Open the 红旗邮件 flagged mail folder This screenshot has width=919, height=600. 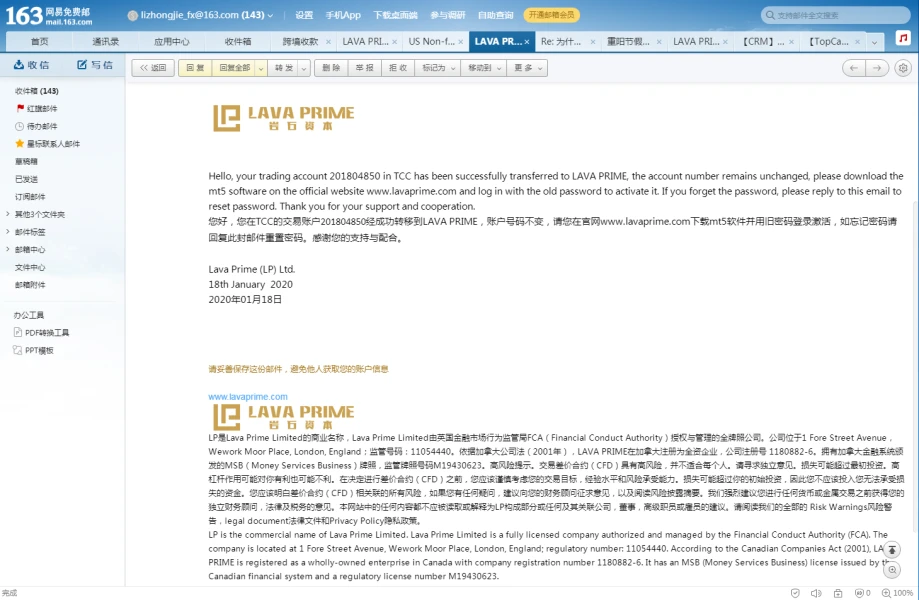click(37, 108)
